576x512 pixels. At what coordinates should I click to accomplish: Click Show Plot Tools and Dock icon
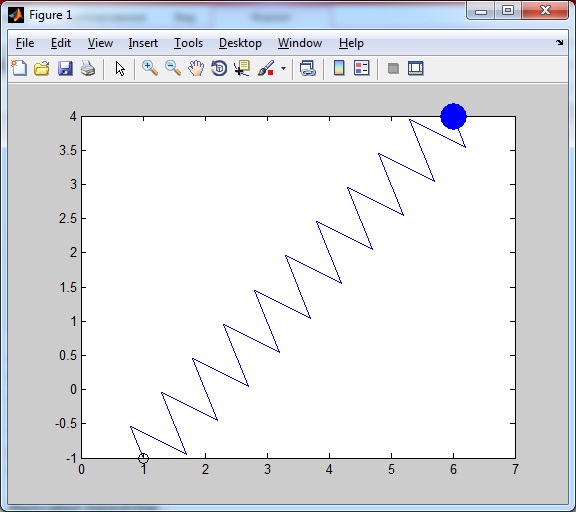pyautogui.click(x=416, y=68)
